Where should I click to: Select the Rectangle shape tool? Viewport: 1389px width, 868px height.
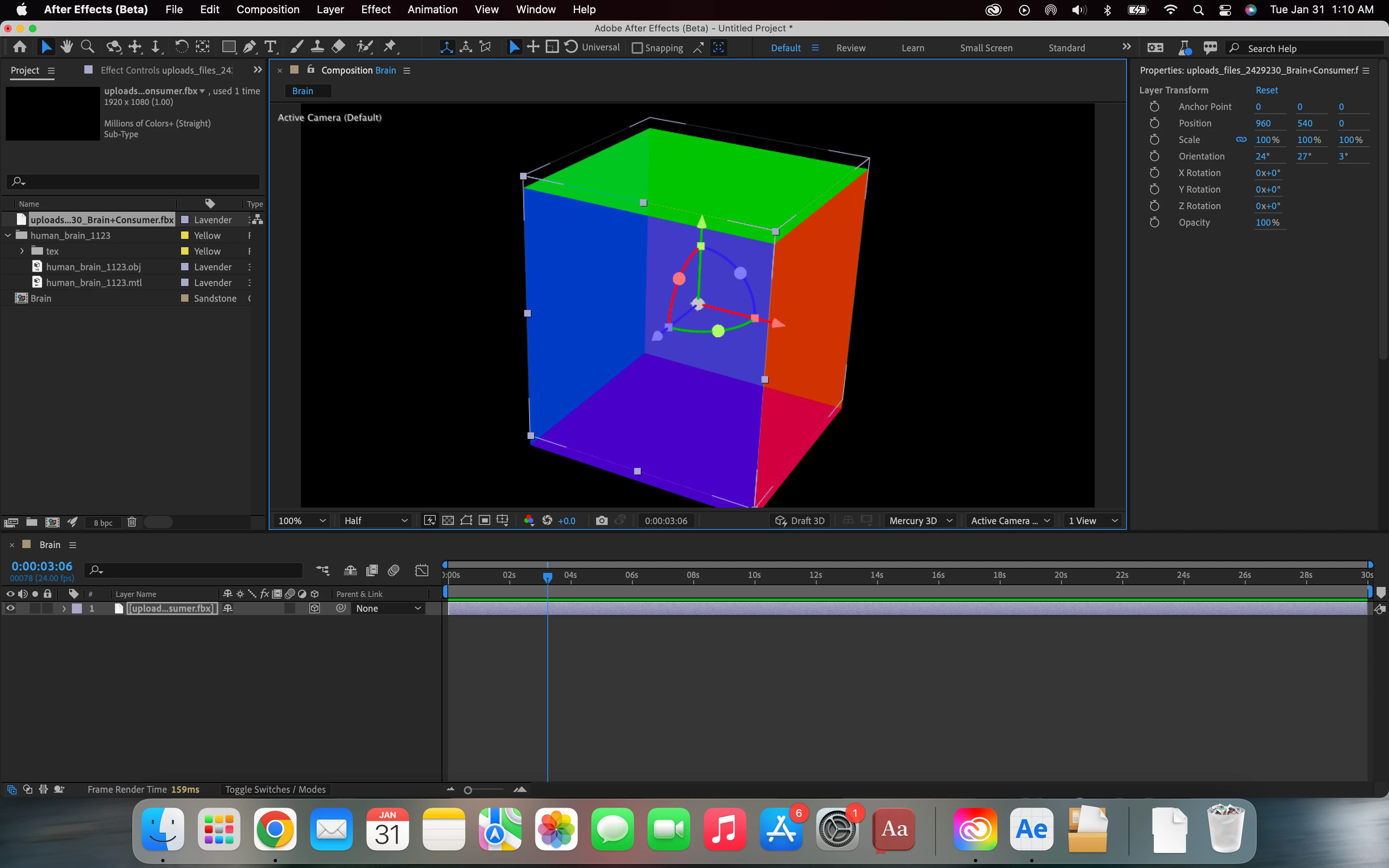(229, 47)
